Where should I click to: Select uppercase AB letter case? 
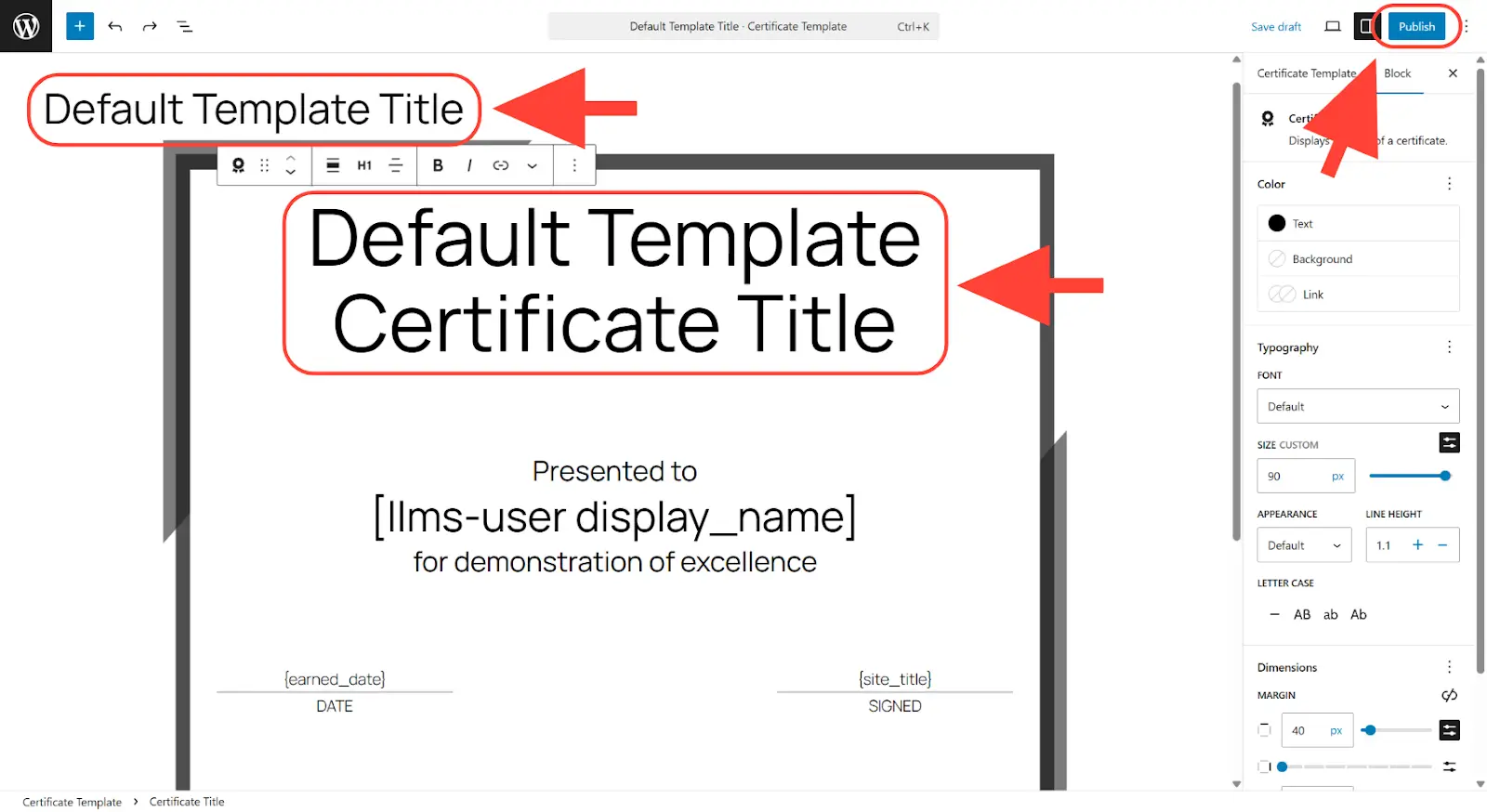(1302, 614)
